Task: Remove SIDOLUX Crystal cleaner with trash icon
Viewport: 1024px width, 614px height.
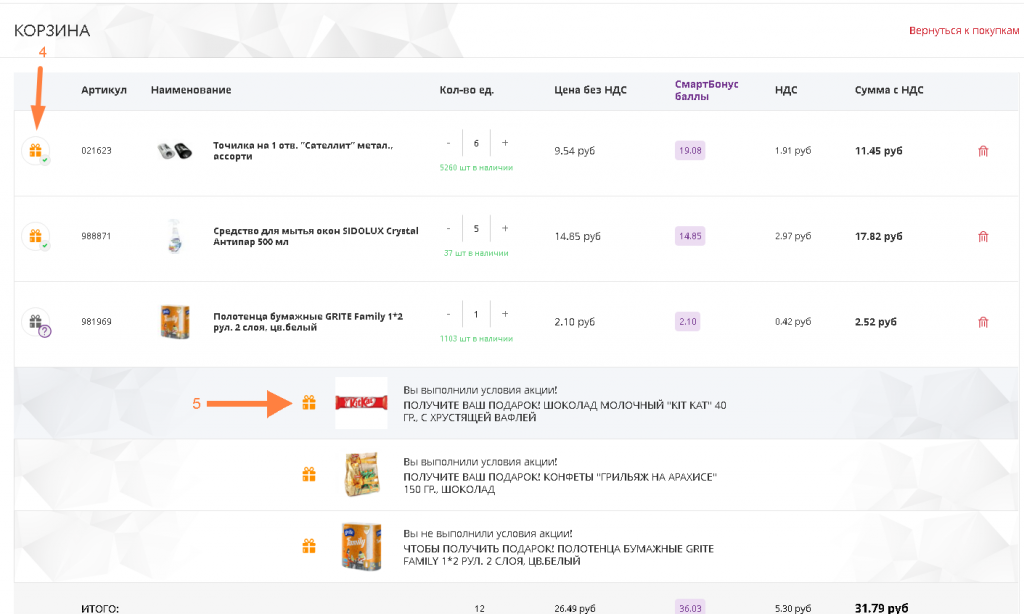Action: click(983, 237)
